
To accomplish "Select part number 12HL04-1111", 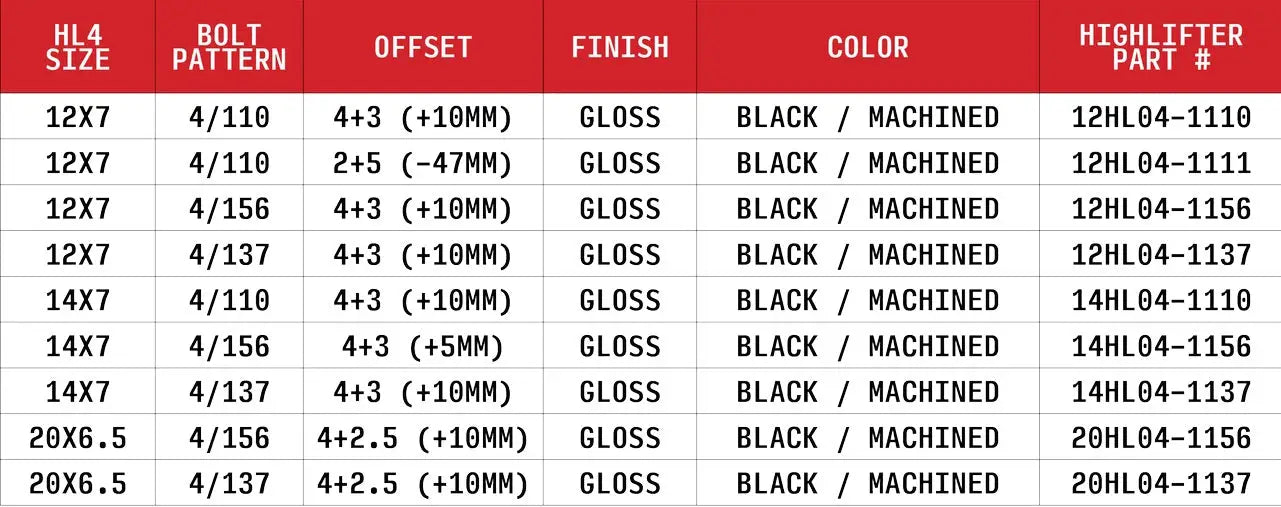I will pos(1161,163).
